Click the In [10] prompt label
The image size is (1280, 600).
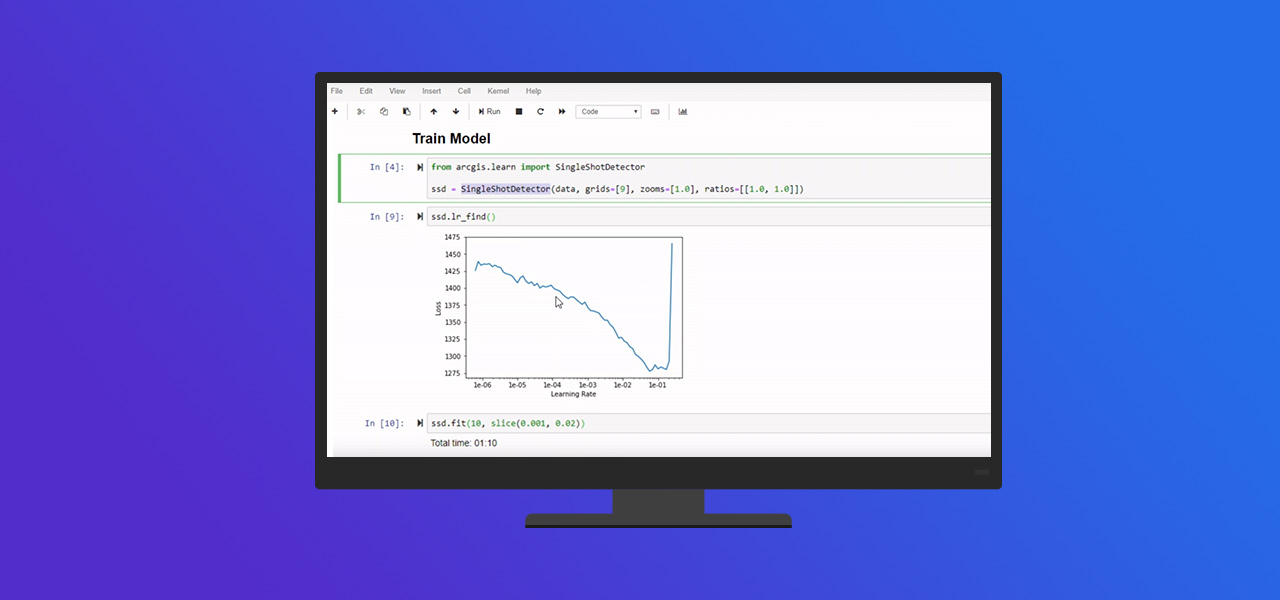coord(385,423)
